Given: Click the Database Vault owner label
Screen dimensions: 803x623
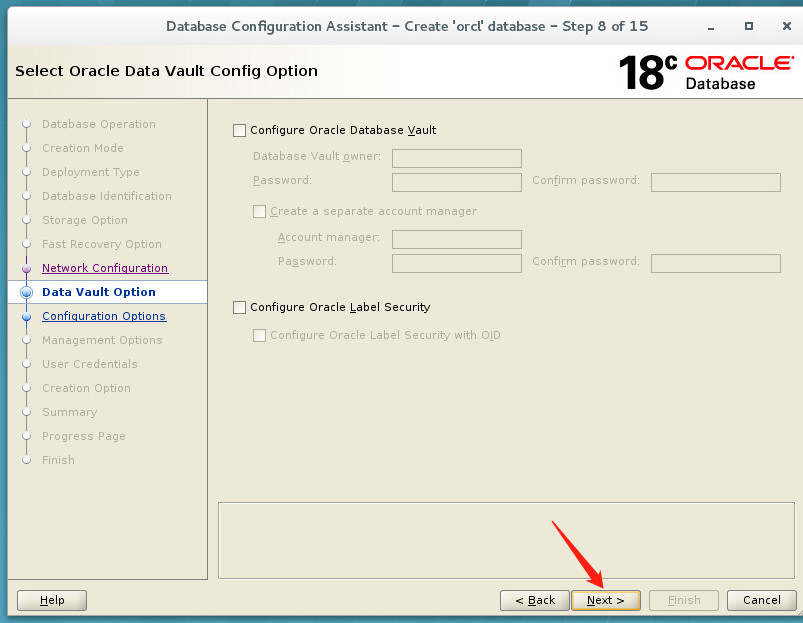Looking at the screenshot, I should coord(317,156).
